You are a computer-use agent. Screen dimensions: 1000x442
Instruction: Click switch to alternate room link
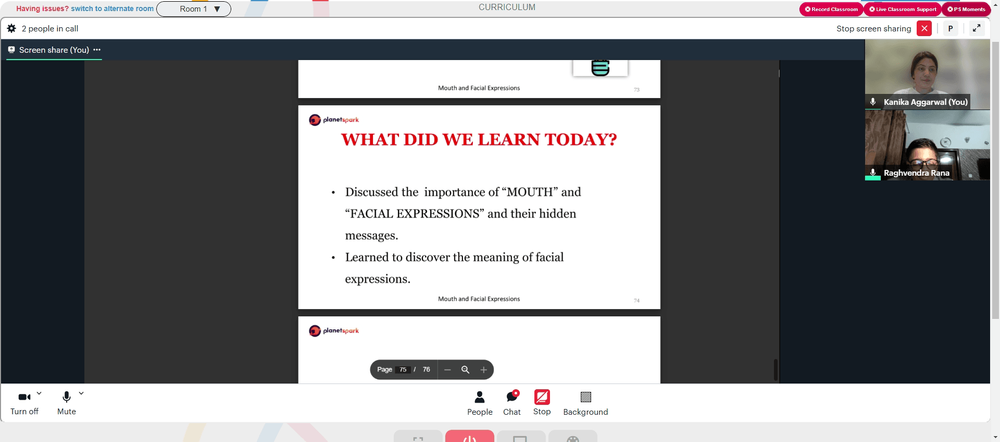112,9
